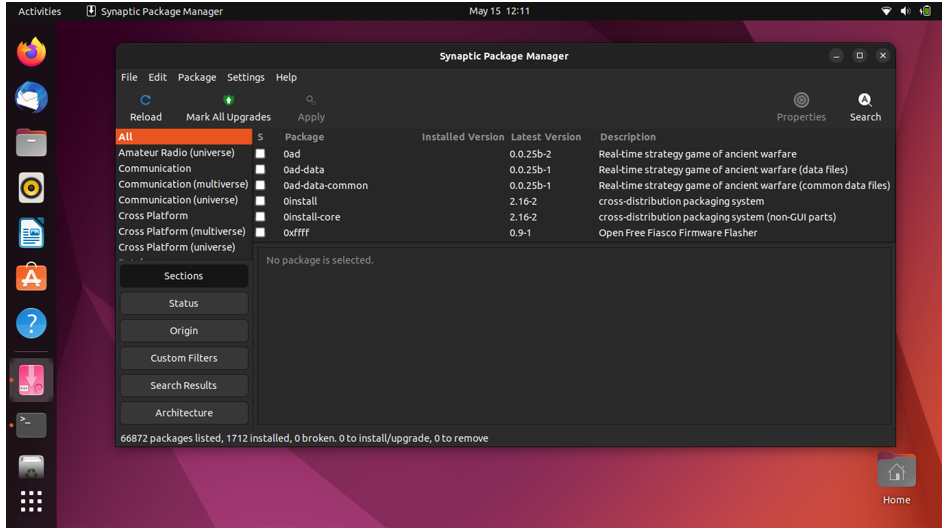Click version 0.0.25b-2 of 0ad

tap(530, 154)
